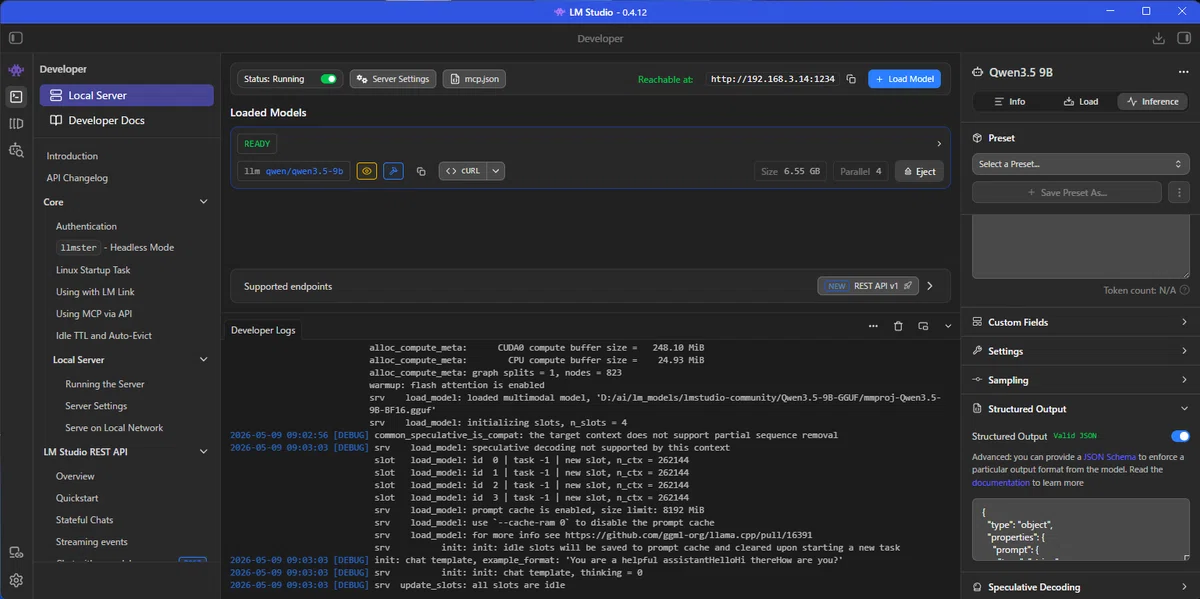Open the Using MCP via API entry
This screenshot has width=1200, height=599.
point(94,314)
